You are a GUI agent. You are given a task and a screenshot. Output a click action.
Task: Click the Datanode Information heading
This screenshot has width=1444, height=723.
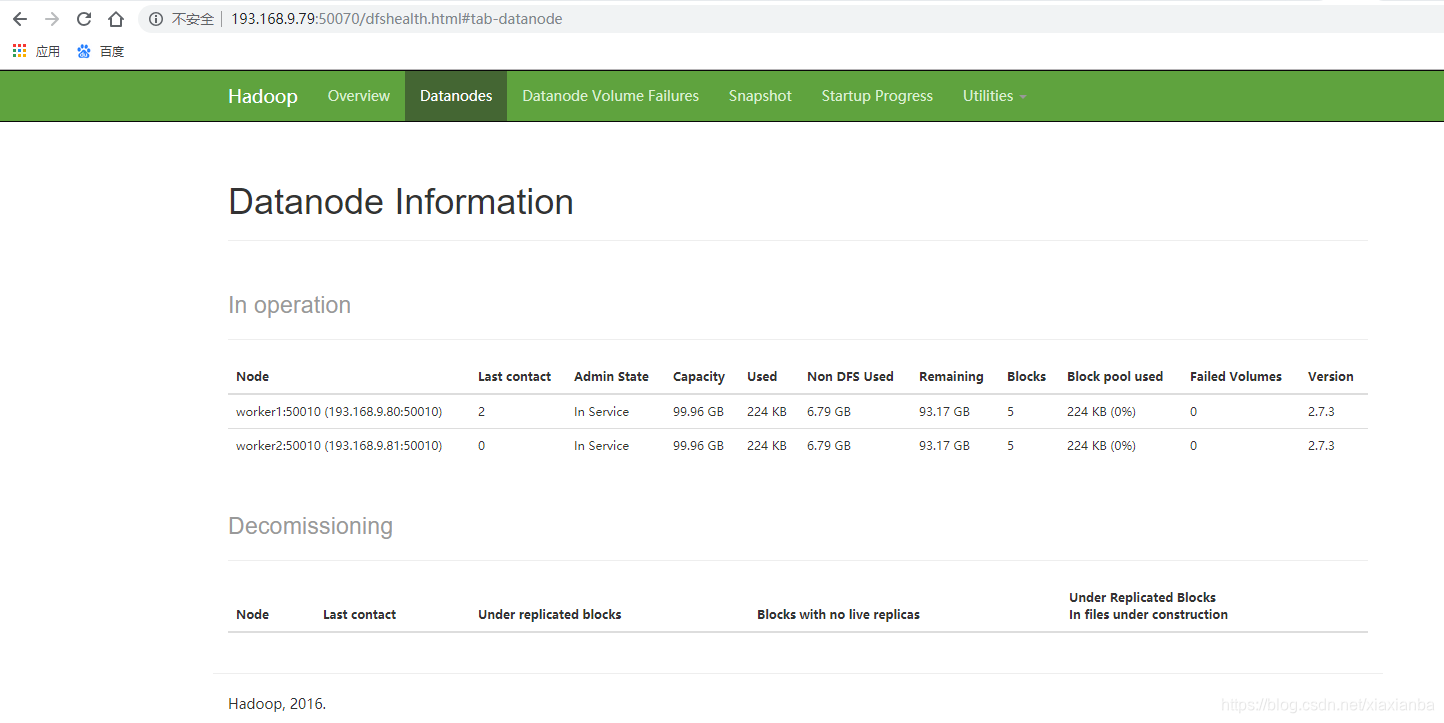(x=401, y=202)
